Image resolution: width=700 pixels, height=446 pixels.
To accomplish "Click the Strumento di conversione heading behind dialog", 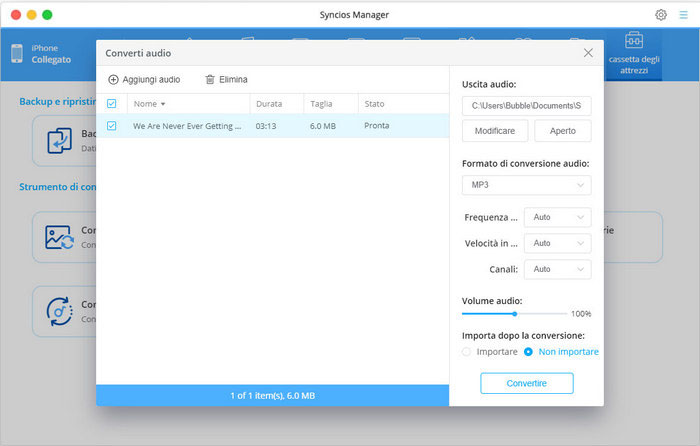I will point(58,187).
